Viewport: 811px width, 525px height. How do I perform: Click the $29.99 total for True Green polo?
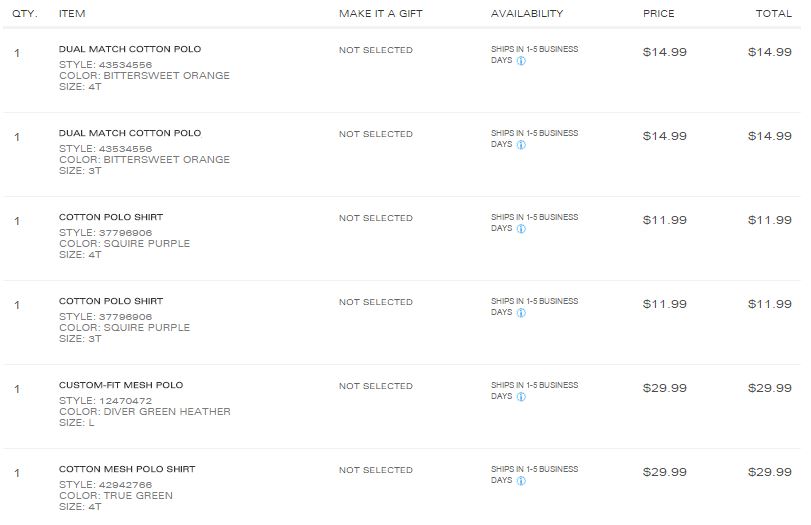pyautogui.click(x=769, y=472)
